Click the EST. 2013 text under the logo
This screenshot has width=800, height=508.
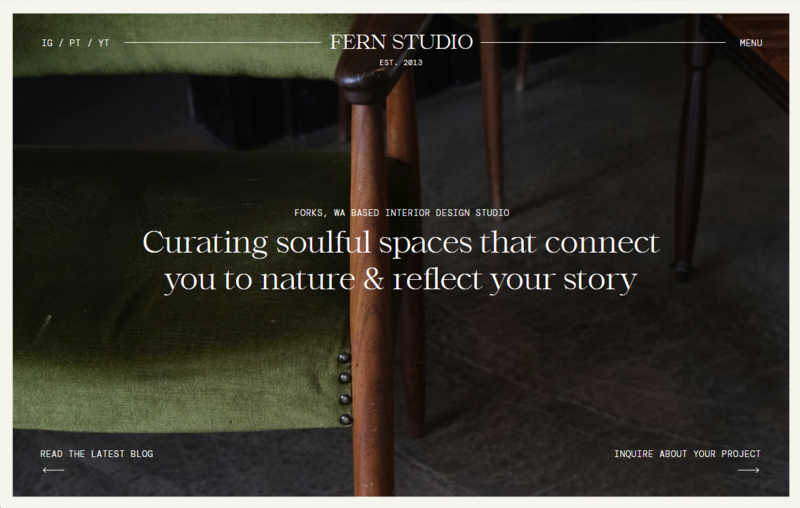(x=401, y=62)
